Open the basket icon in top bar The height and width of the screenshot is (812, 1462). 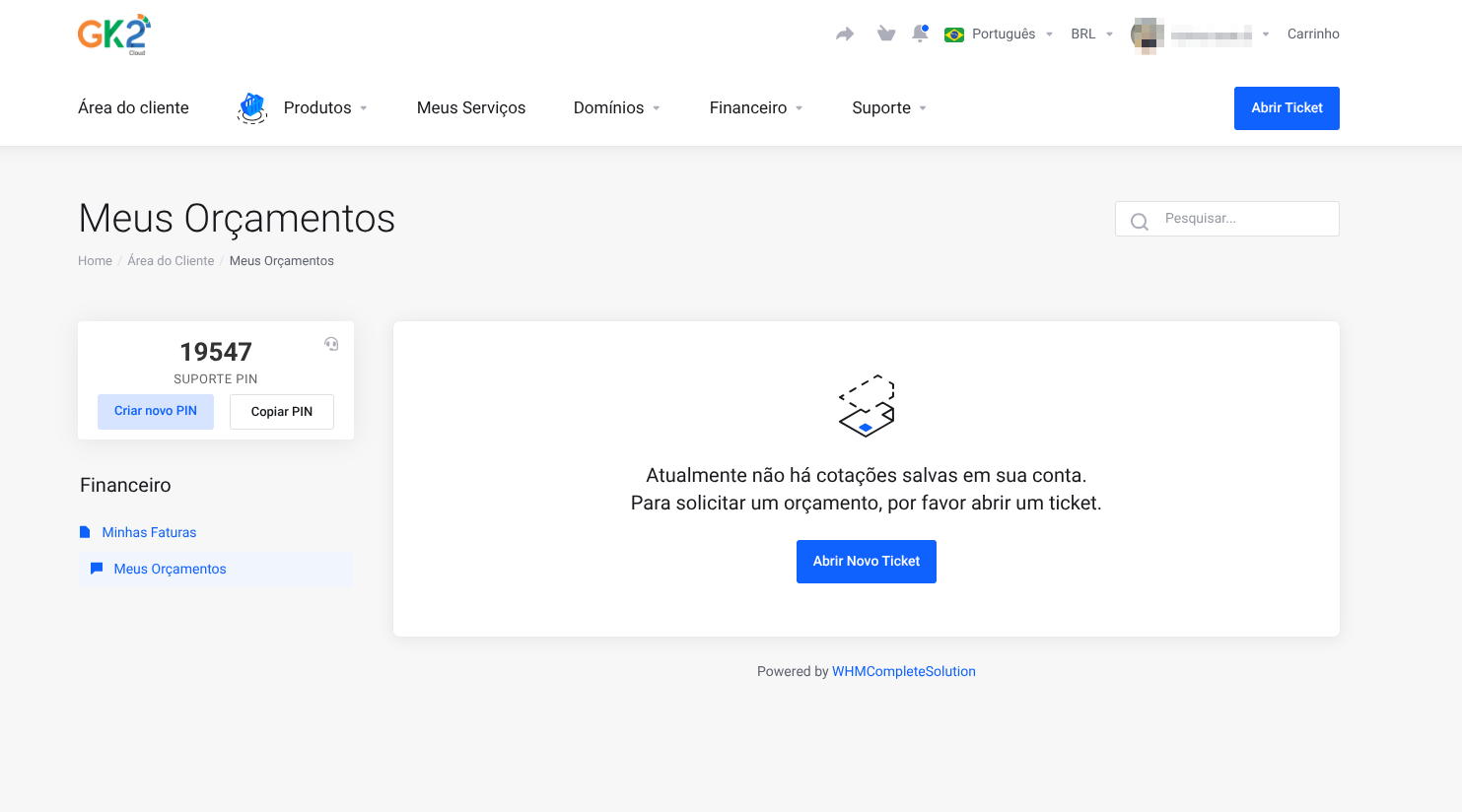click(886, 34)
